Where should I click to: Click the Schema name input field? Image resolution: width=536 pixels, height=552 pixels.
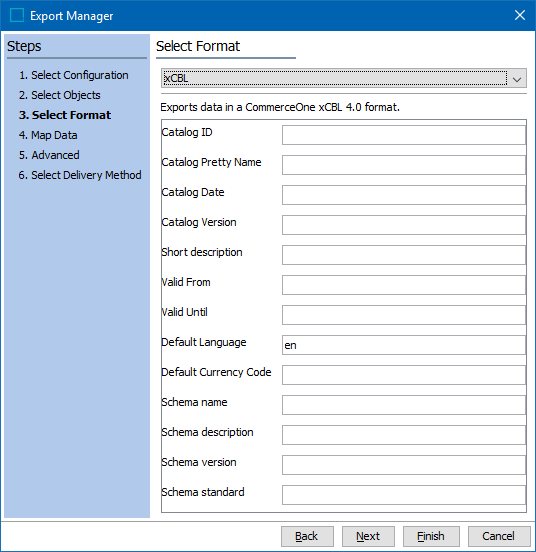pyautogui.click(x=404, y=405)
